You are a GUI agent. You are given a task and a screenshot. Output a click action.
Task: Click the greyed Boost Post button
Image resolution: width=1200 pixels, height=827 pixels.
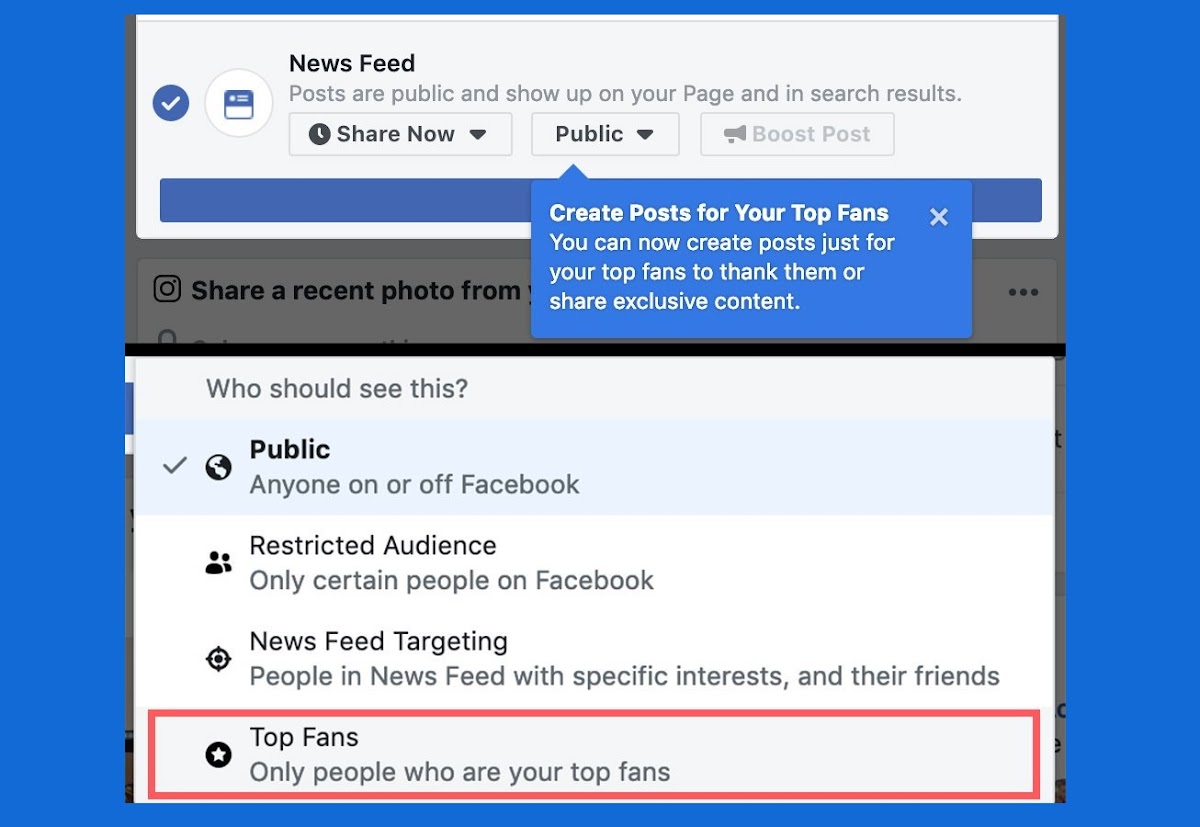click(797, 134)
